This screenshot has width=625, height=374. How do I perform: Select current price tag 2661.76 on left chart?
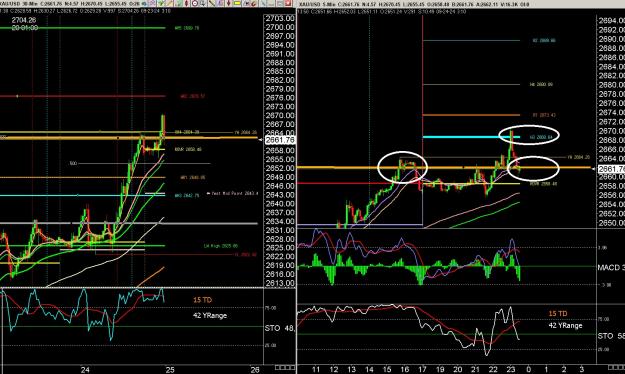click(280, 140)
